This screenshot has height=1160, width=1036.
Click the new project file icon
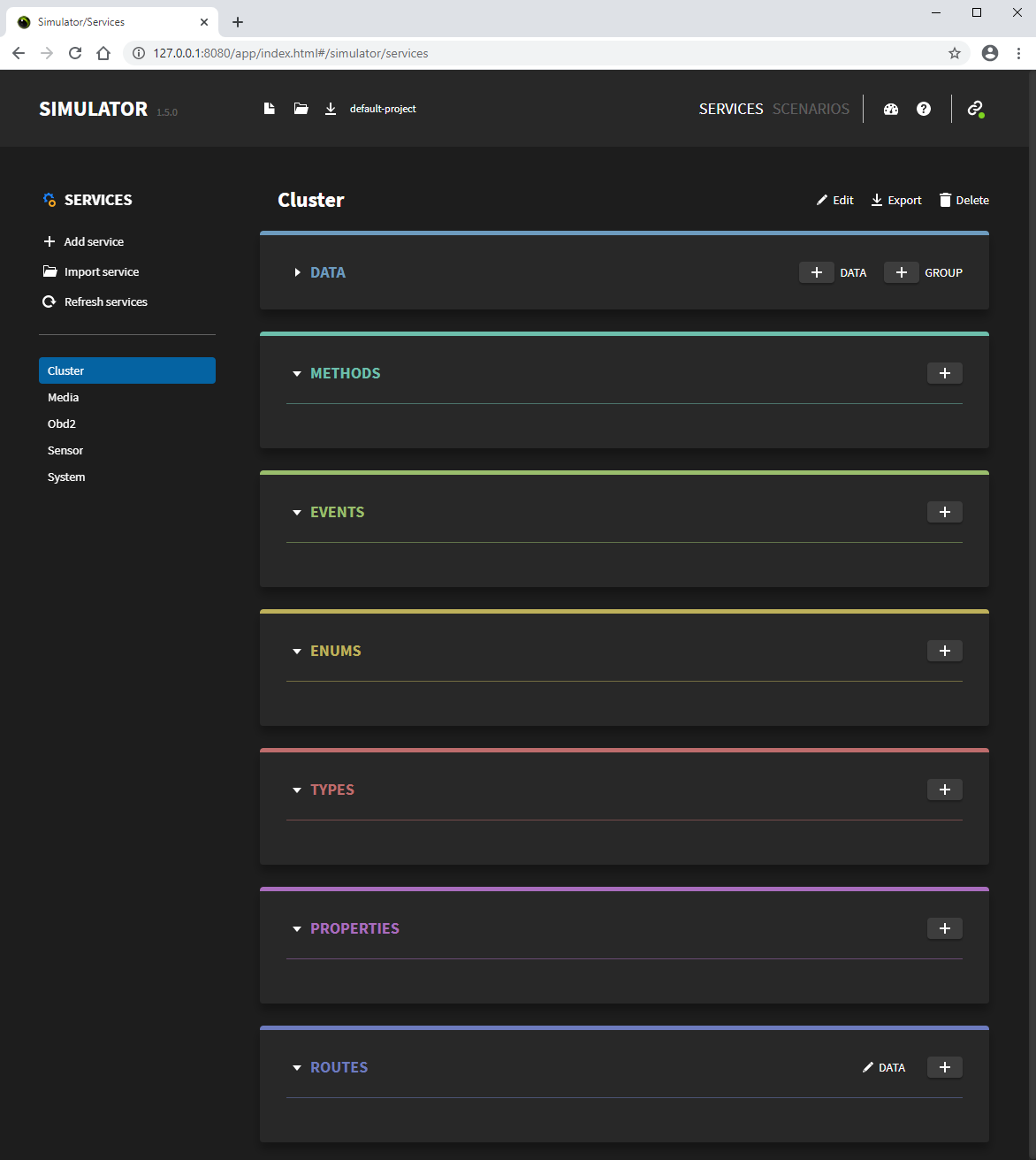pyautogui.click(x=270, y=109)
